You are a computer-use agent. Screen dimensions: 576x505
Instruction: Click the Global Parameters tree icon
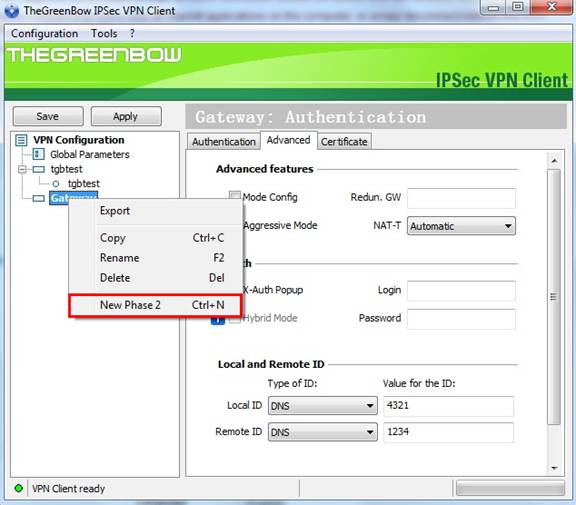pos(39,154)
